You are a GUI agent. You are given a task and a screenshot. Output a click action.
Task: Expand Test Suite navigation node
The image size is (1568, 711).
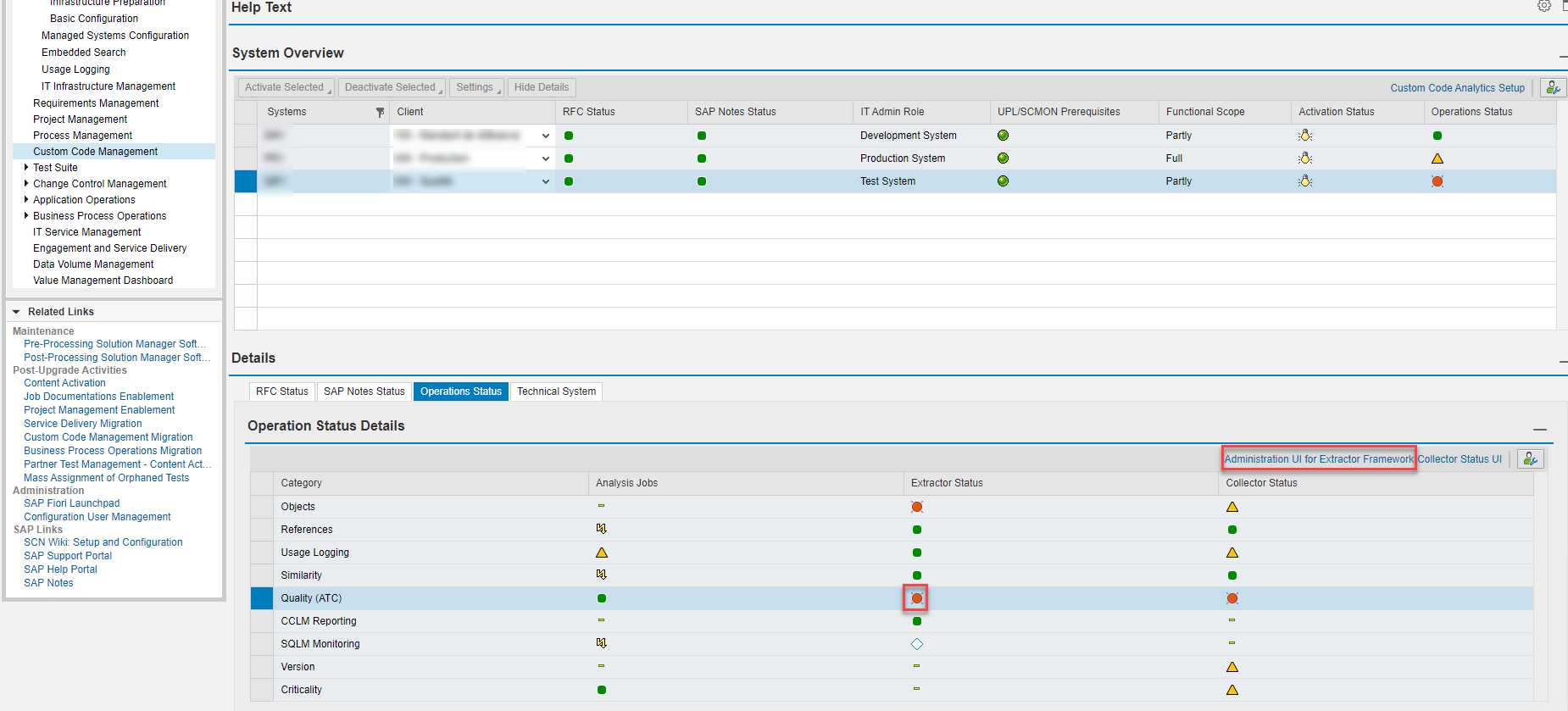26,168
